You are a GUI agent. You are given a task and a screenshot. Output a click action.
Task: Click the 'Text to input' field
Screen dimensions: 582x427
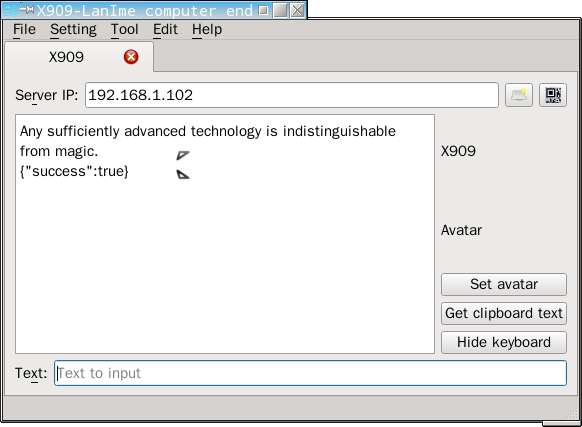click(310, 373)
